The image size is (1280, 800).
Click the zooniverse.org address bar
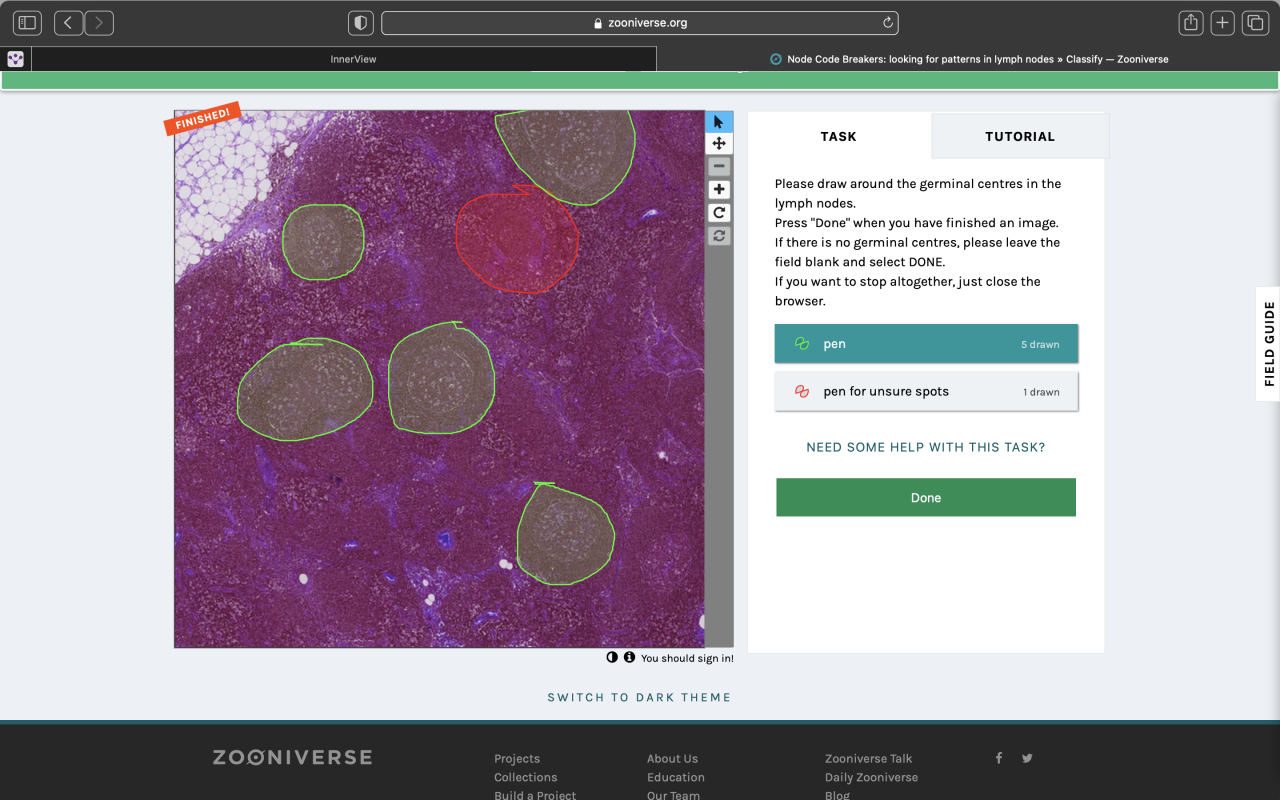pos(640,22)
